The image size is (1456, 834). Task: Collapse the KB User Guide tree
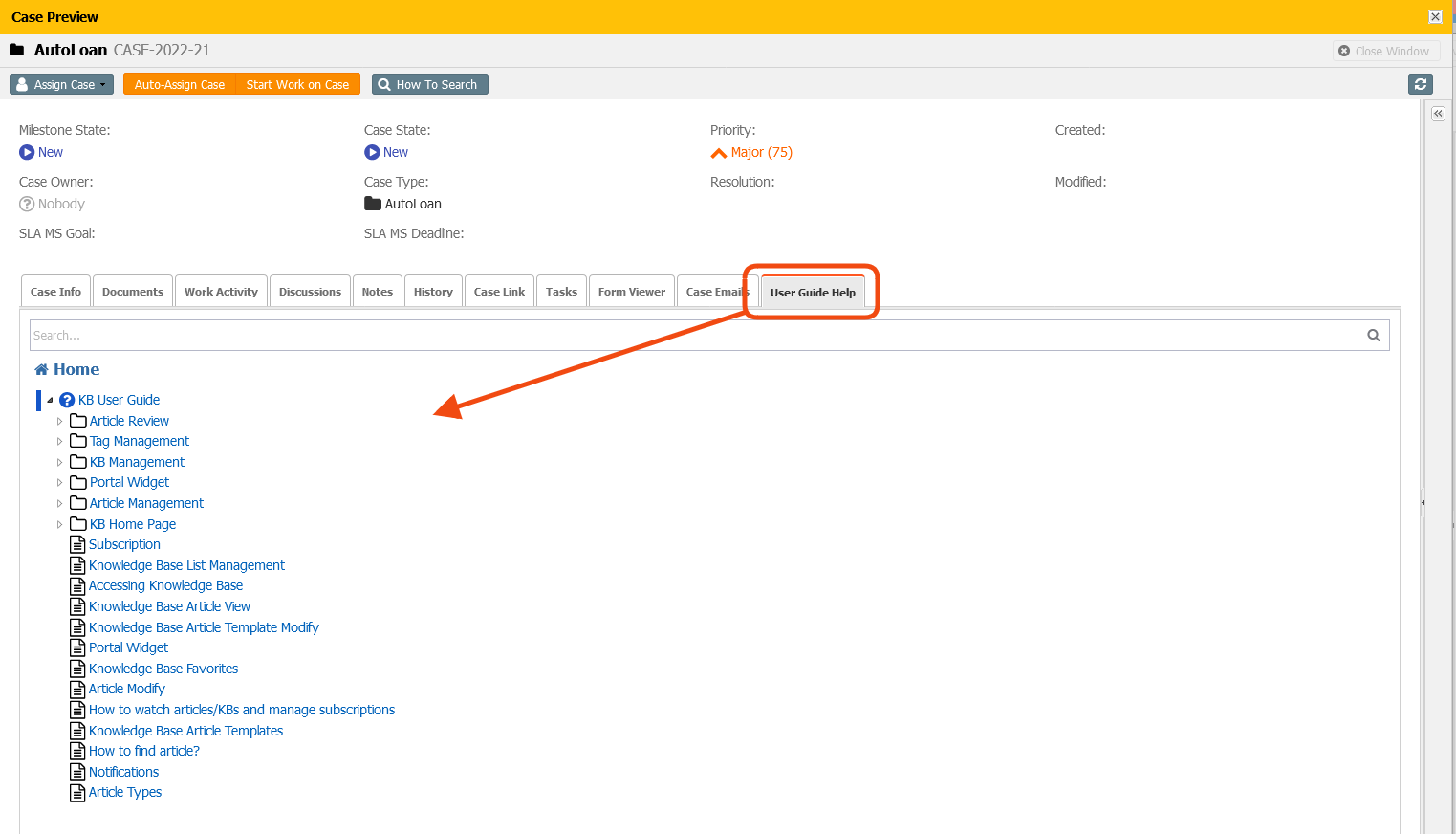(x=51, y=400)
